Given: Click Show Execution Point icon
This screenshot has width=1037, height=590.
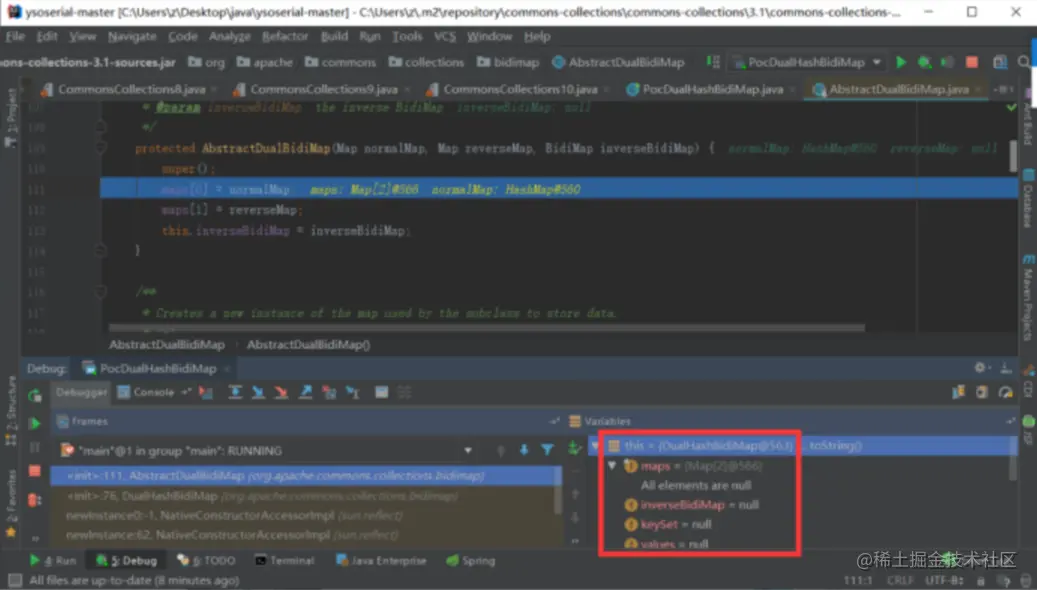Looking at the screenshot, I should click(x=206, y=392).
